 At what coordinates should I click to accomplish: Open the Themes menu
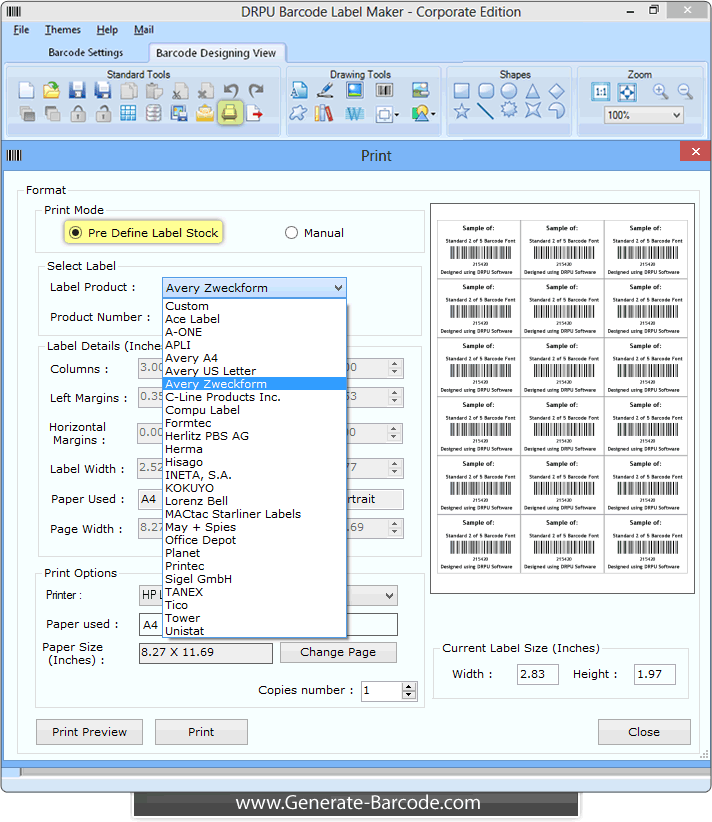[x=63, y=30]
